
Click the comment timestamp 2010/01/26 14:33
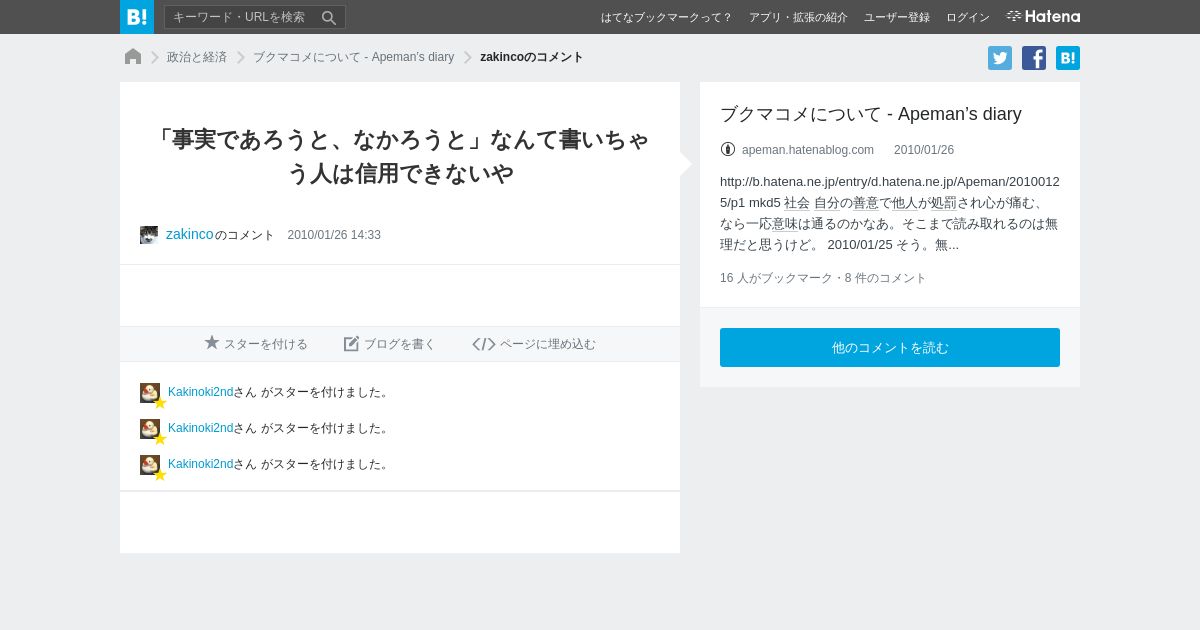[x=334, y=235]
